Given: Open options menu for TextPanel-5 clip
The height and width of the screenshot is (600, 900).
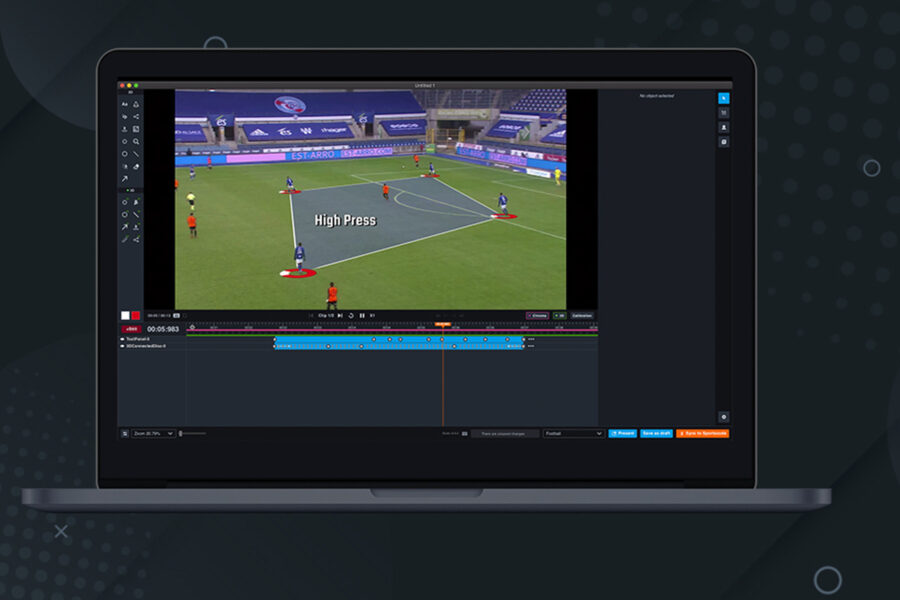Looking at the screenshot, I should 531,339.
